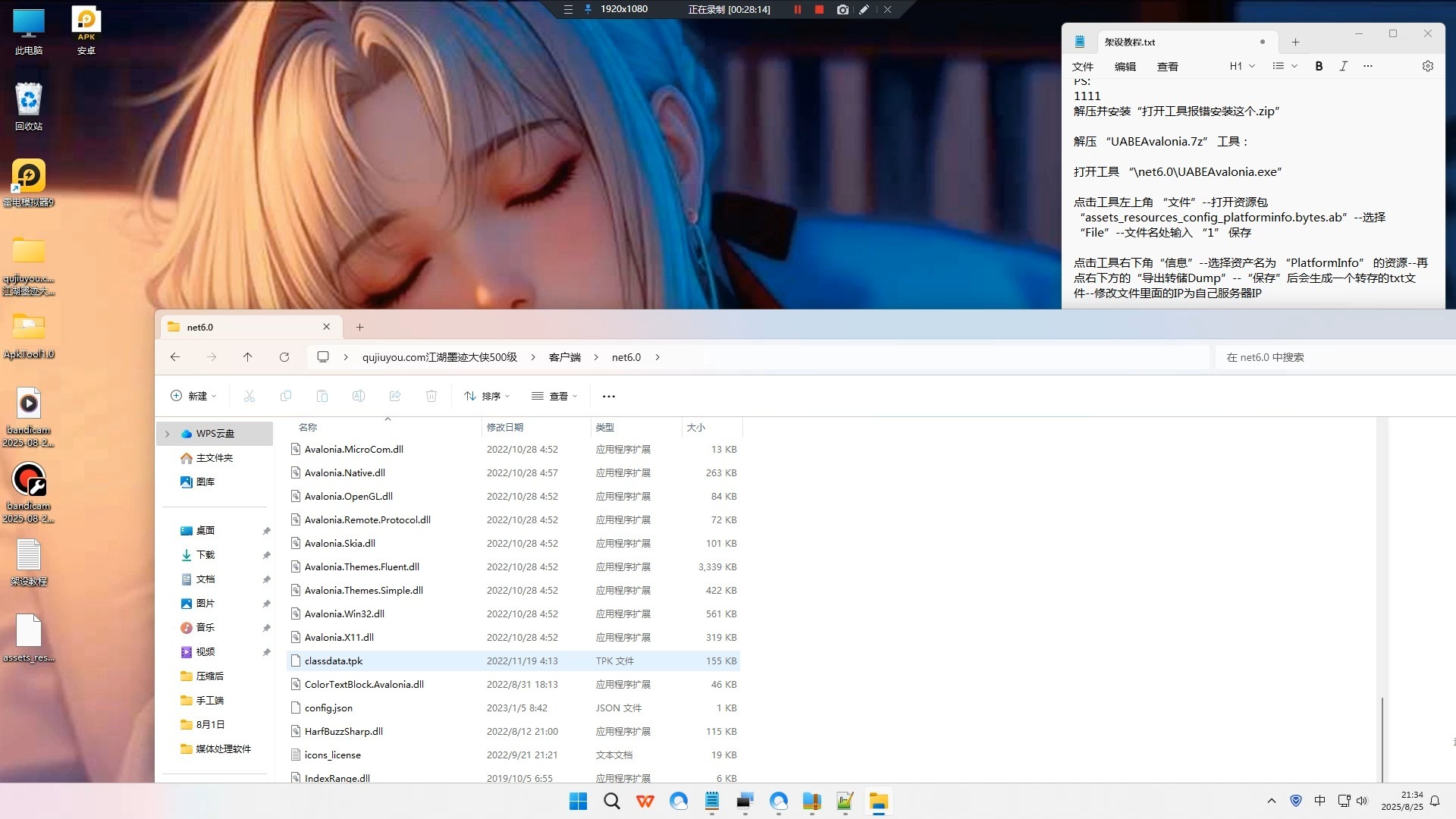Expand the chevron after net6.0 breadcrumb
Viewport: 1456px width, 819px height.
(657, 357)
